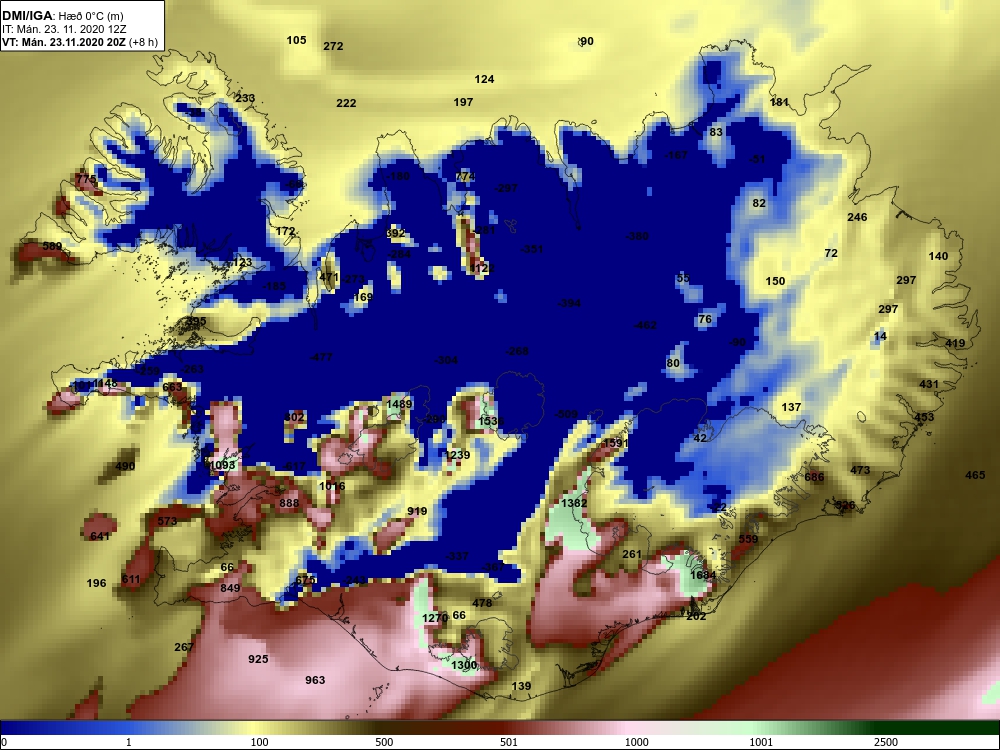This screenshot has height=750, width=1000.
Task: Click the map value 888
Action: 289,503
